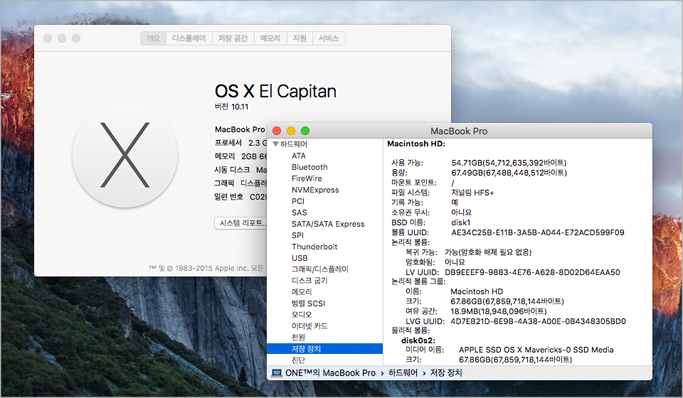
Task: Select SATA/SATA Express in the sidebar
Action: (x=328, y=224)
